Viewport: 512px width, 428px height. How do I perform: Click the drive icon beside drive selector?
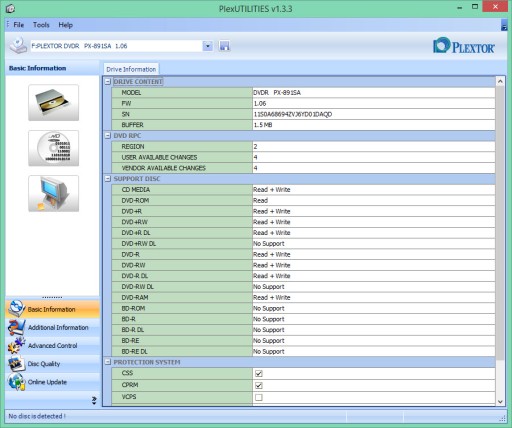click(18, 45)
